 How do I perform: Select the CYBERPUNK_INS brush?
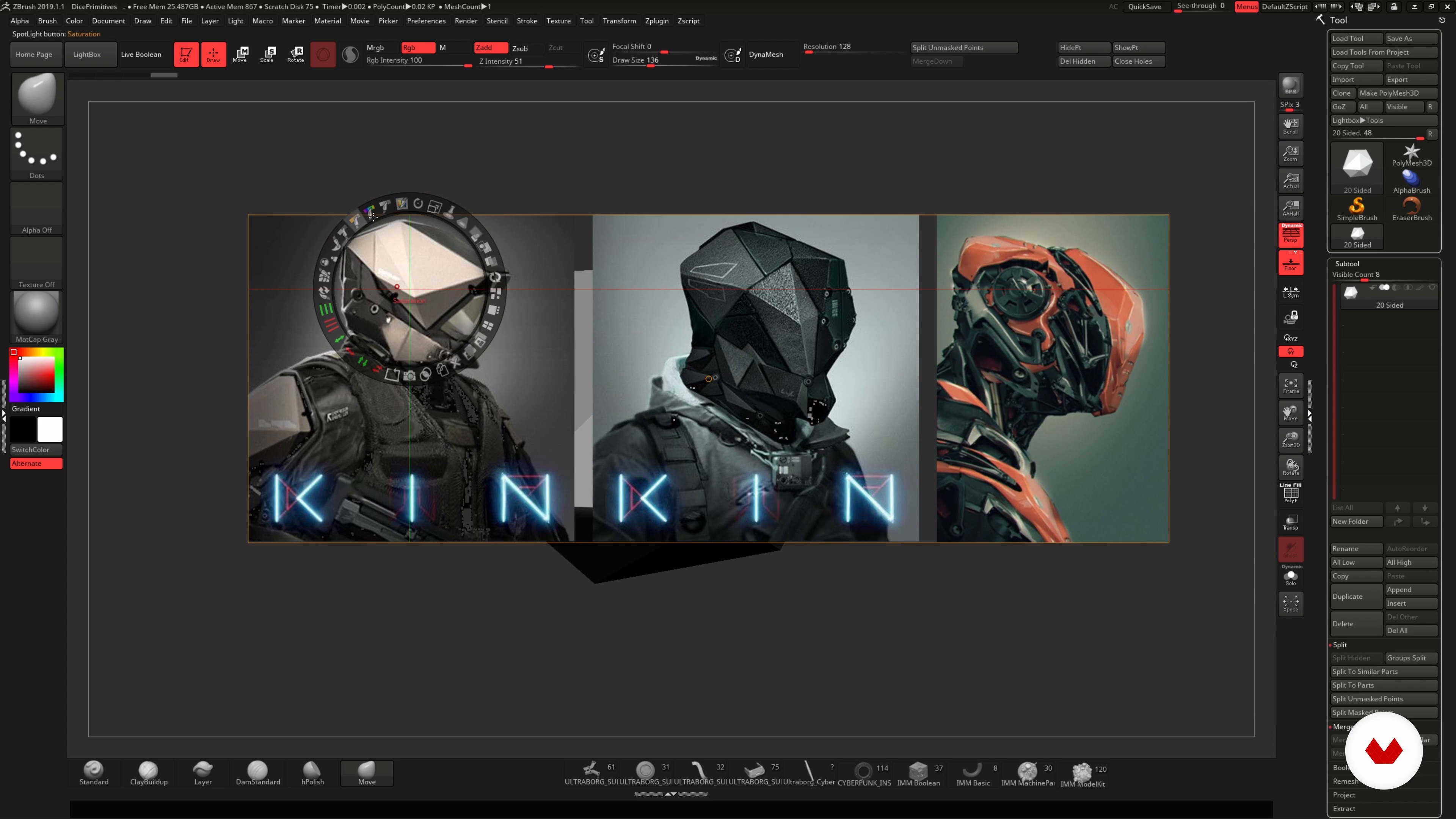pyautogui.click(x=864, y=774)
